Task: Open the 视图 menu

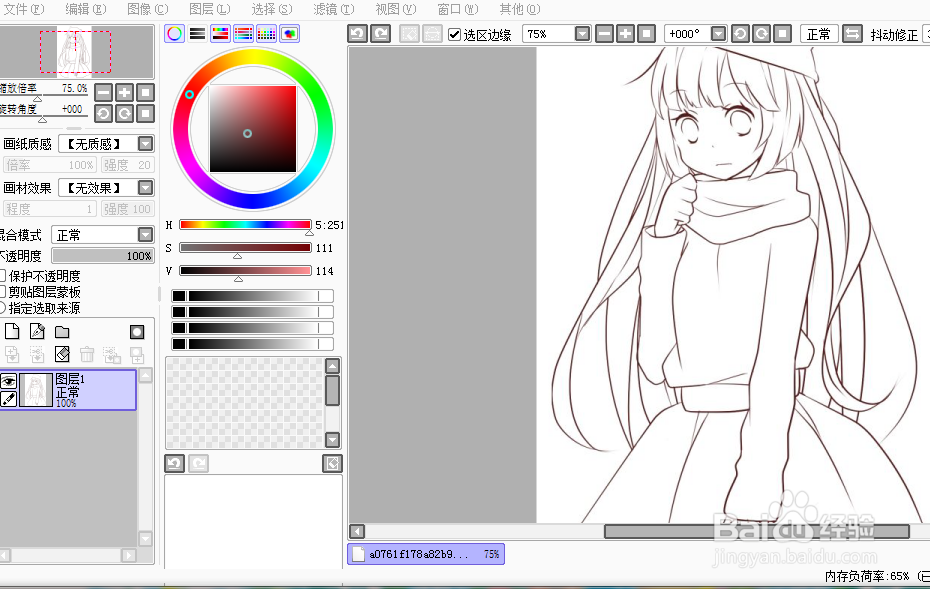Action: (396, 9)
